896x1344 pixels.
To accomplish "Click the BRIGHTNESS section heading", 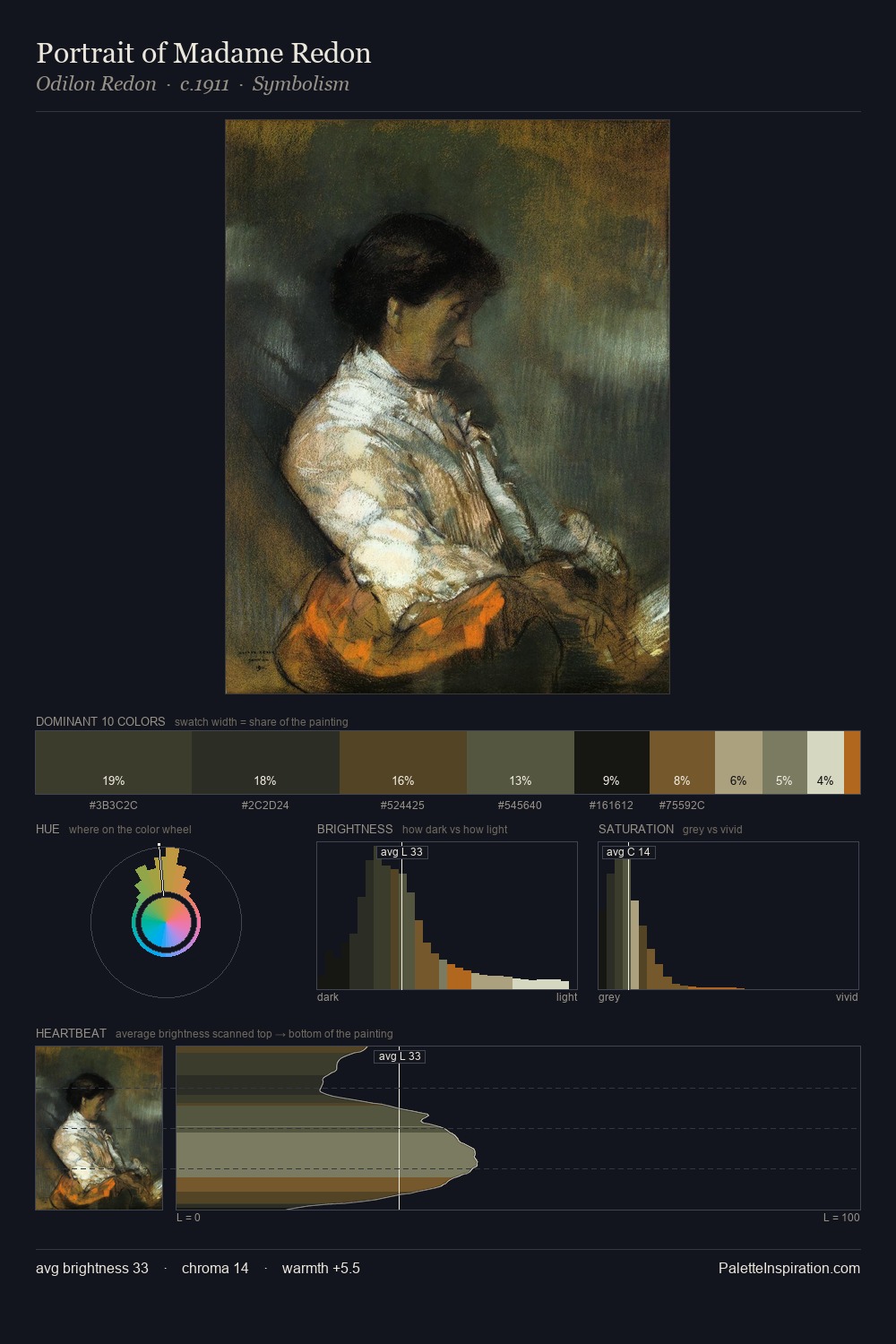I will pyautogui.click(x=355, y=829).
